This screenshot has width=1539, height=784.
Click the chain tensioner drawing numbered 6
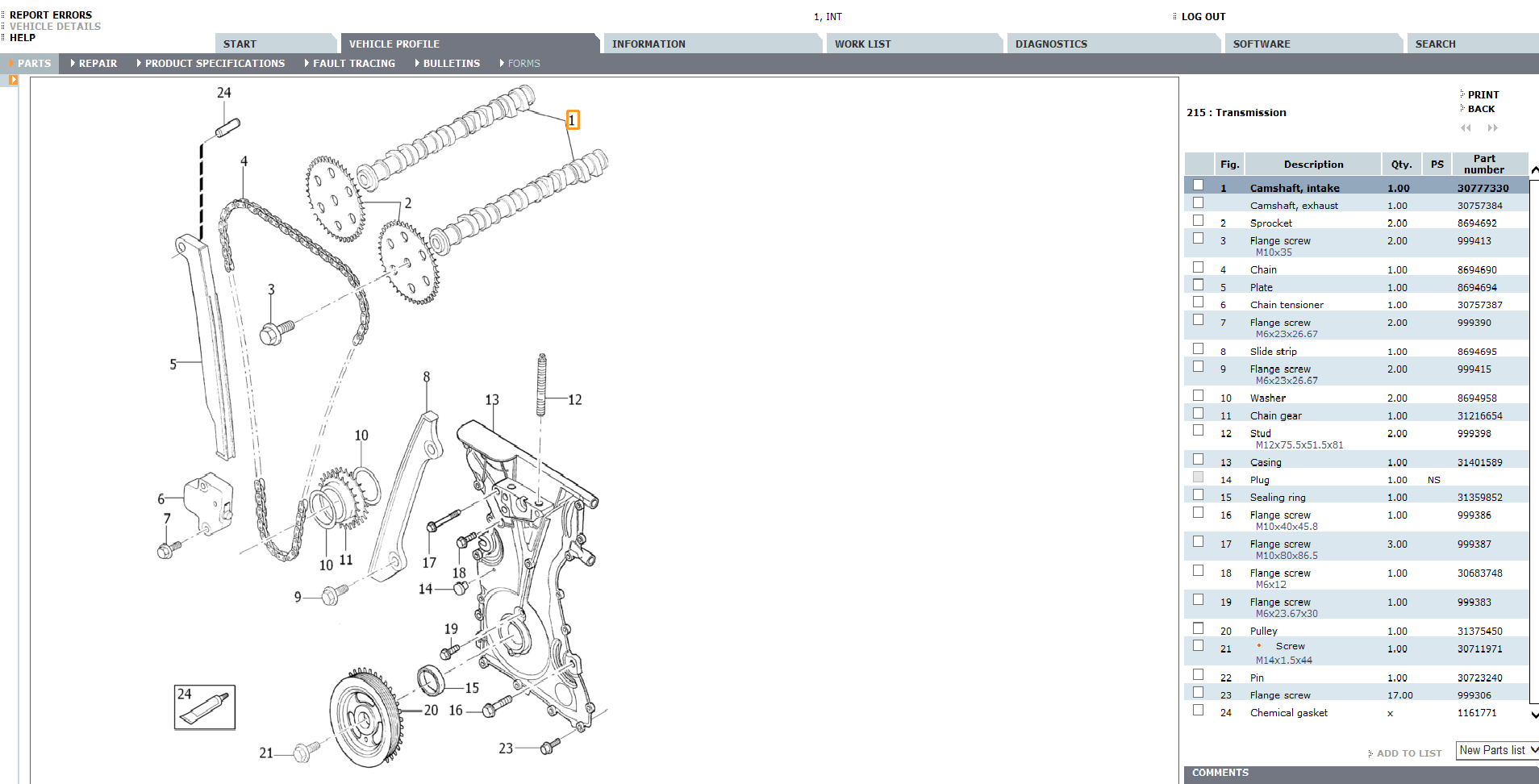(208, 502)
